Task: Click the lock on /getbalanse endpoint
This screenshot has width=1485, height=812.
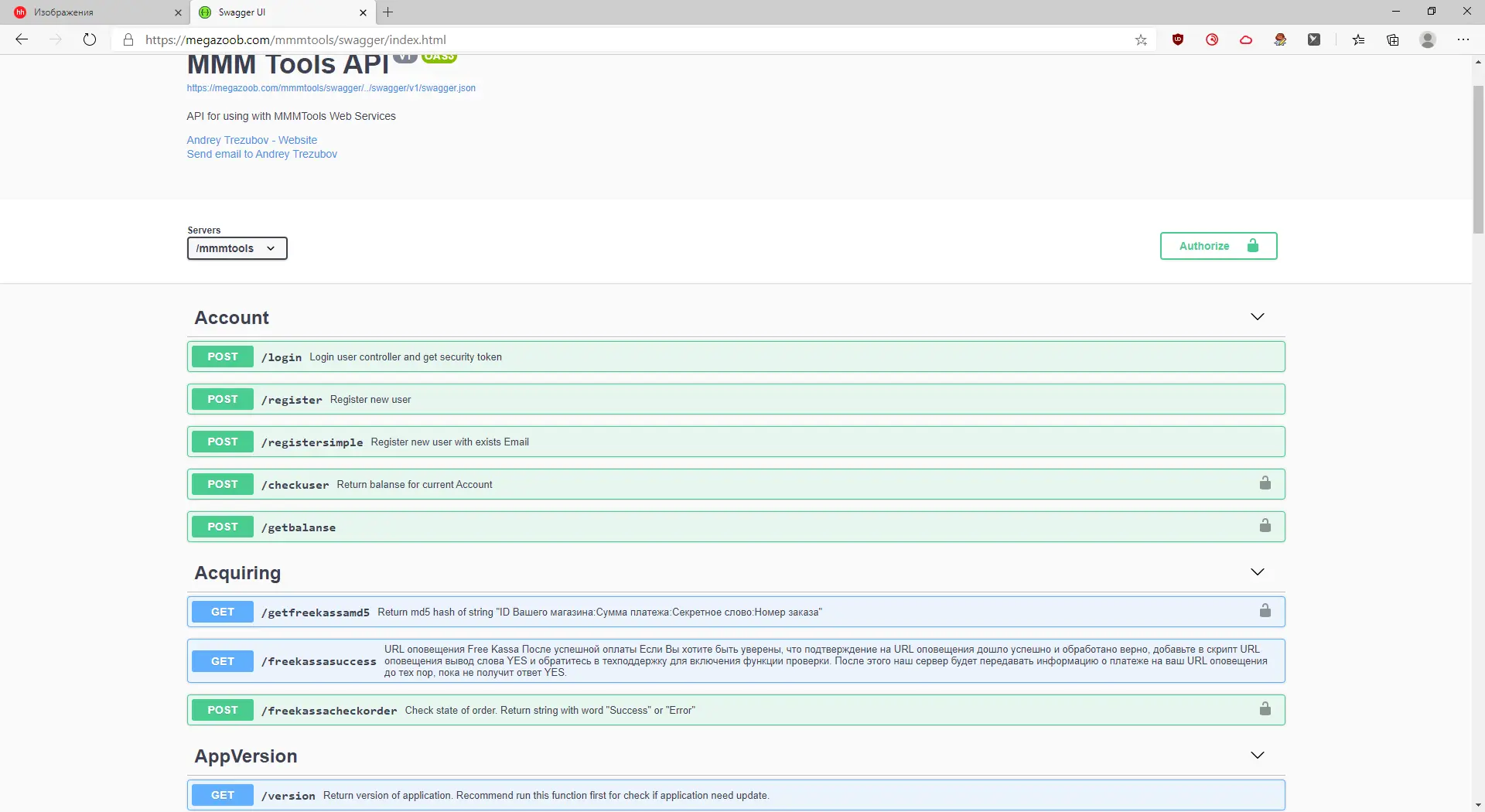Action: 1265,526
